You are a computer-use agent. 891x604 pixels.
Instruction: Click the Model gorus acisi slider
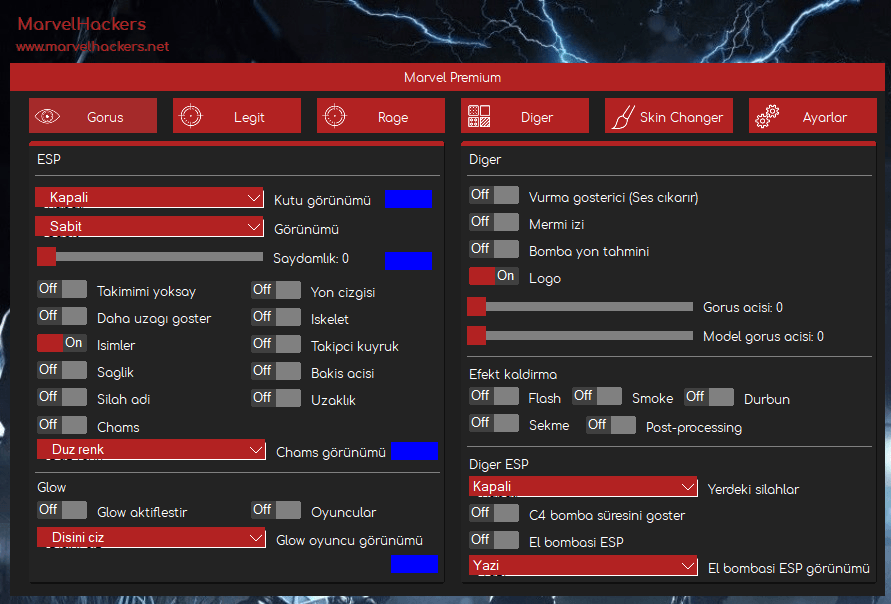coord(580,336)
